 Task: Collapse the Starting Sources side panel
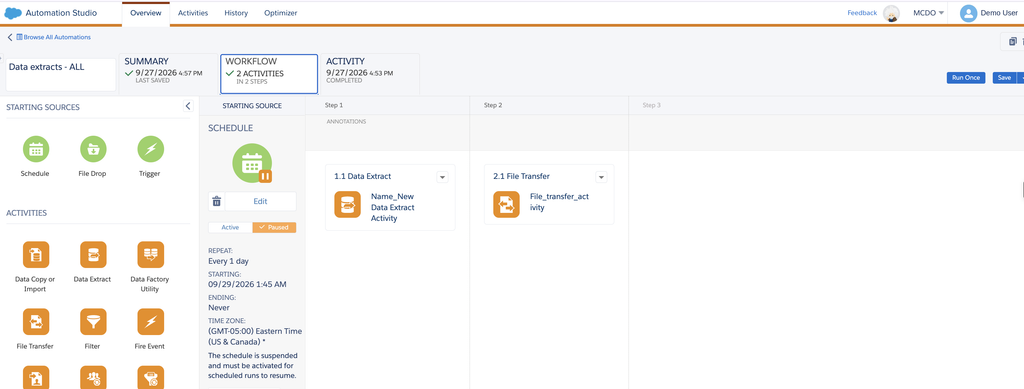[188, 106]
